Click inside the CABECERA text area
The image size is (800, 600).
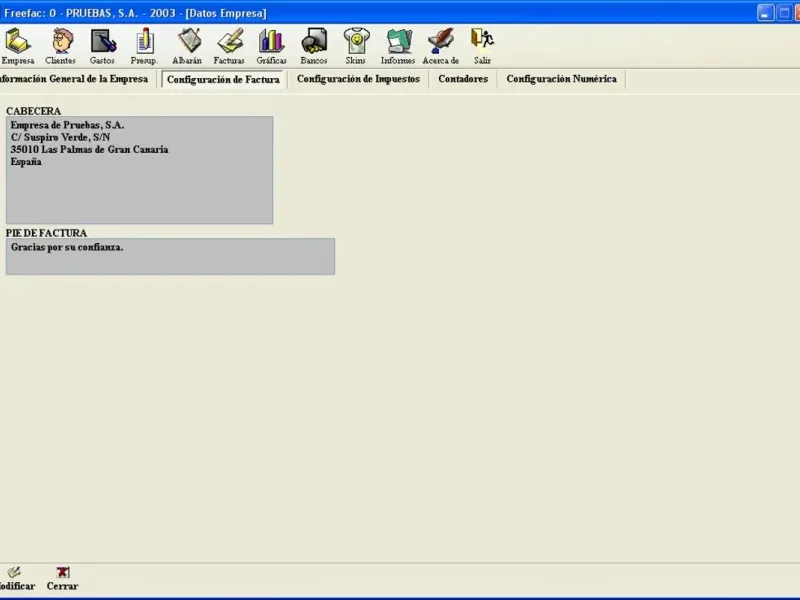[x=139, y=170]
